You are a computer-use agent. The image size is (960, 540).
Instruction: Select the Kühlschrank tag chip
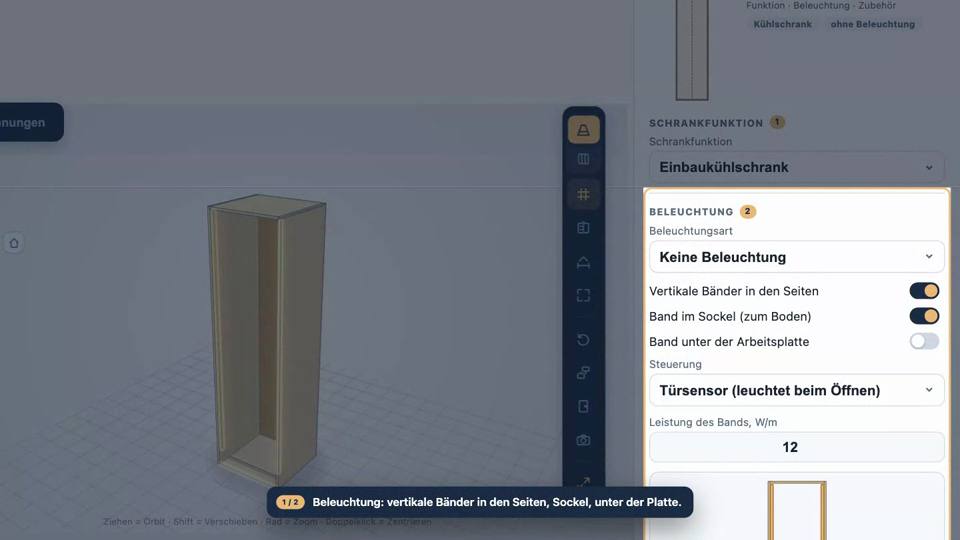click(782, 24)
